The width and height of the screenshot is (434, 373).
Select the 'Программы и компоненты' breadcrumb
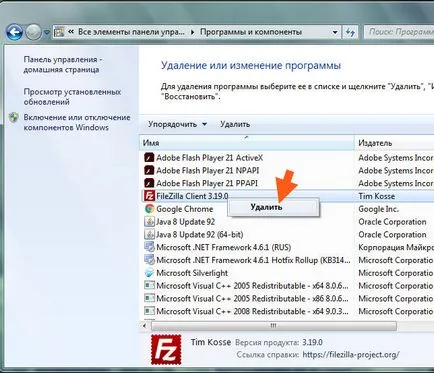pyautogui.click(x=251, y=32)
